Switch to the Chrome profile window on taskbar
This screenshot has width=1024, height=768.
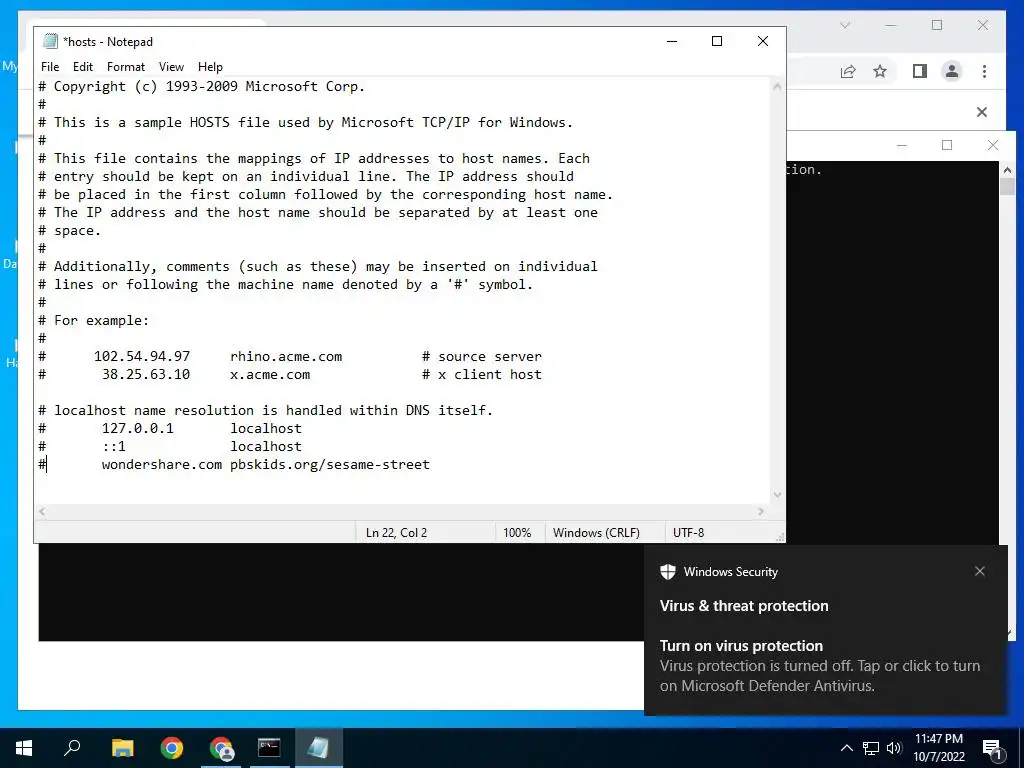pos(221,748)
